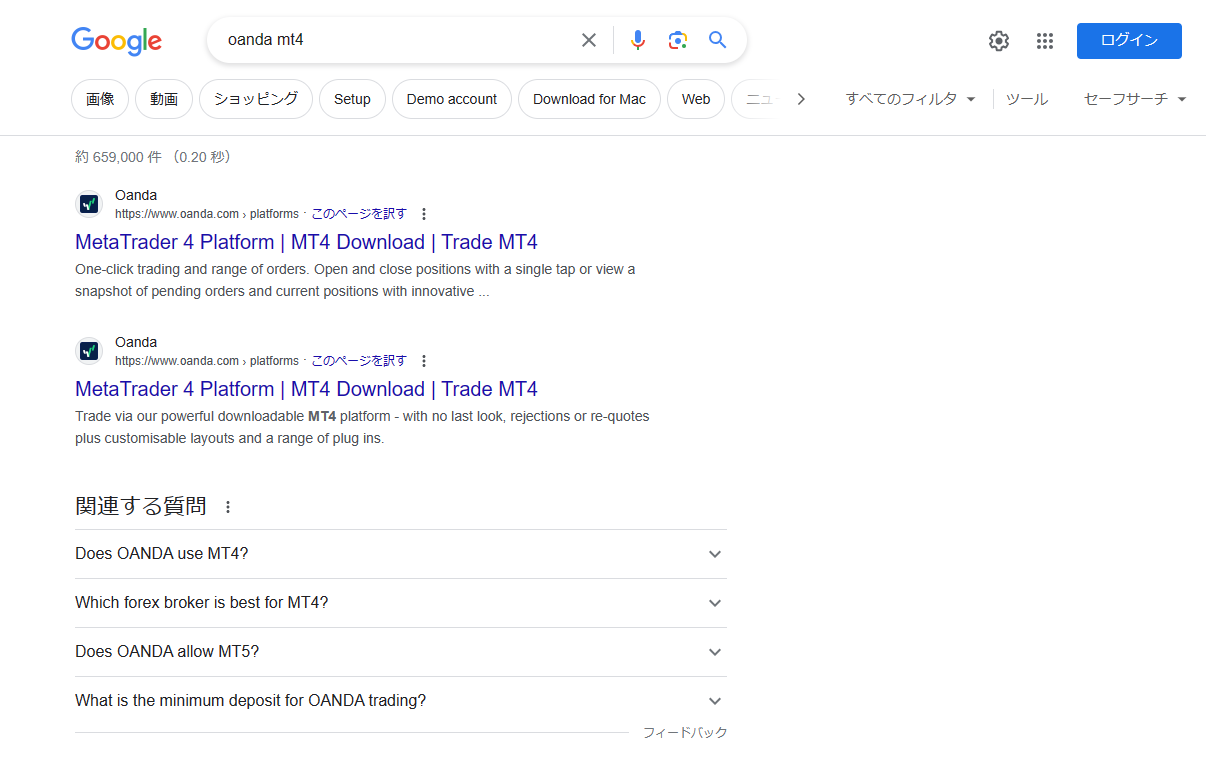Click the ツール button
Viewport: 1206px width, 766px height.
[x=1027, y=99]
